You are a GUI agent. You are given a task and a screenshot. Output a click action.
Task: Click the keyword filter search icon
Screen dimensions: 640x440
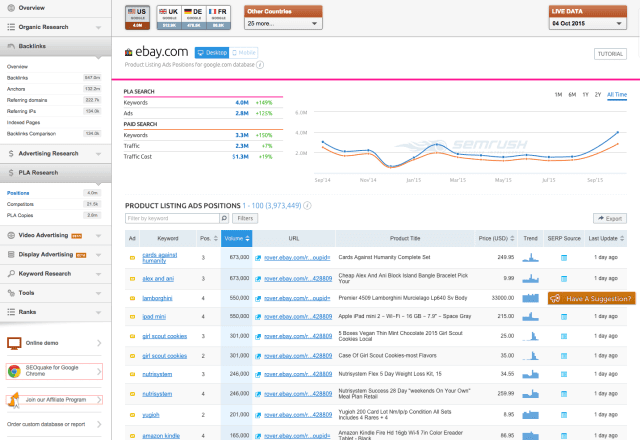point(224,218)
